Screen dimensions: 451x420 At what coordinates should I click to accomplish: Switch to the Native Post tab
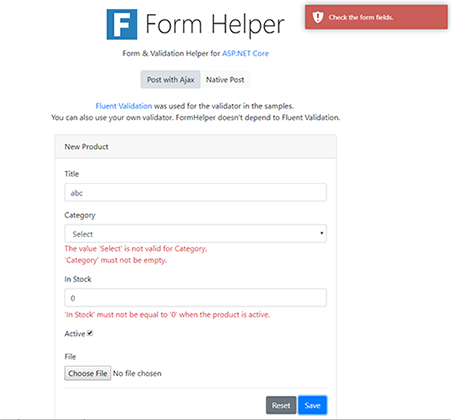[225, 80]
